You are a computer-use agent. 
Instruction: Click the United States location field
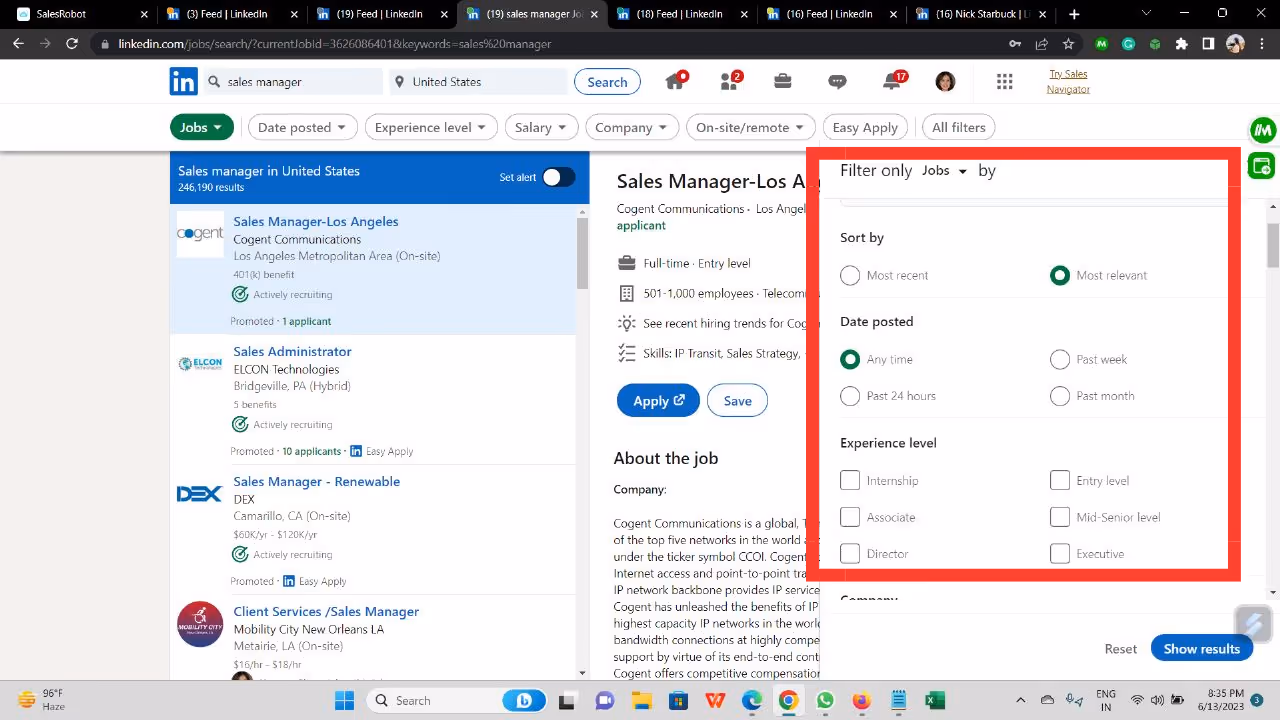point(478,82)
